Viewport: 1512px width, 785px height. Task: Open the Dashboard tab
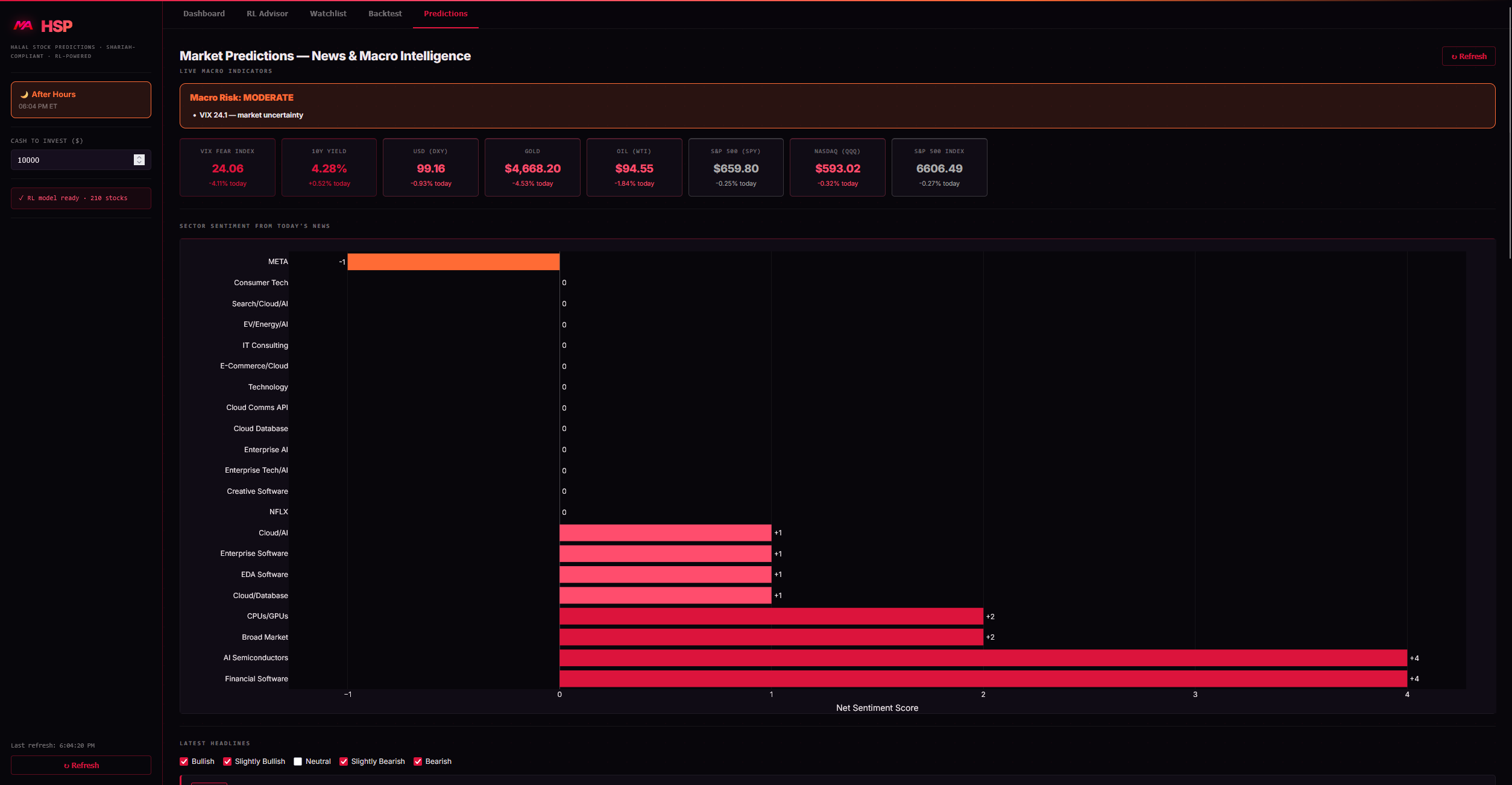204,14
